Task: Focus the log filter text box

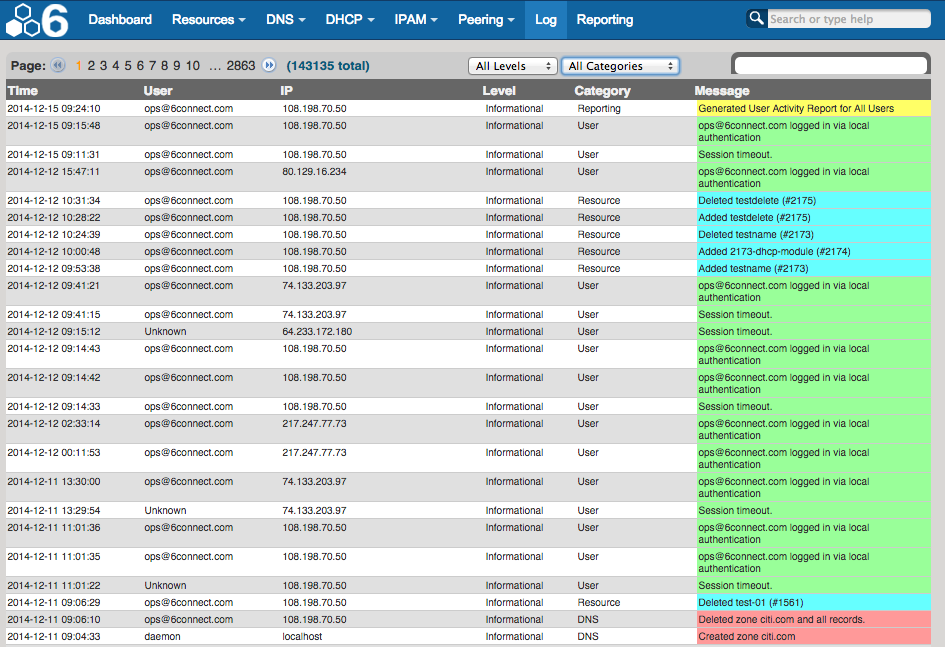Action: (831, 66)
